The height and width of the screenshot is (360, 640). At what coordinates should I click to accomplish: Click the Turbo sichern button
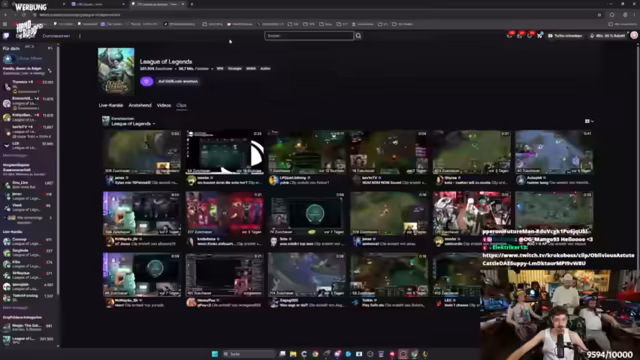click(x=565, y=36)
